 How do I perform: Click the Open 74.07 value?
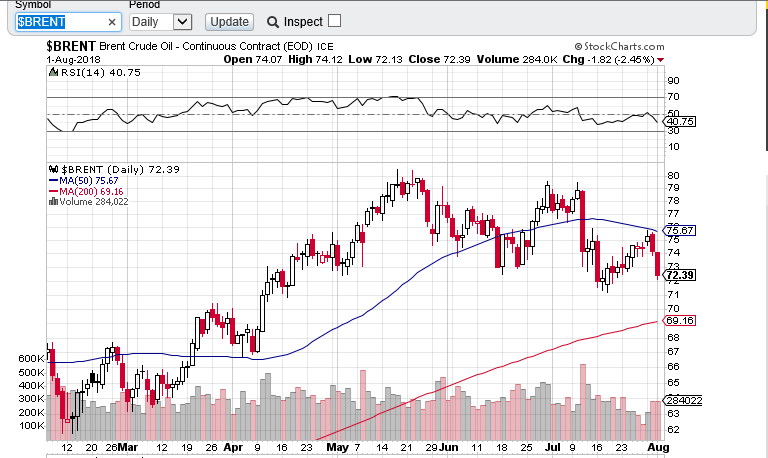[x=253, y=59]
